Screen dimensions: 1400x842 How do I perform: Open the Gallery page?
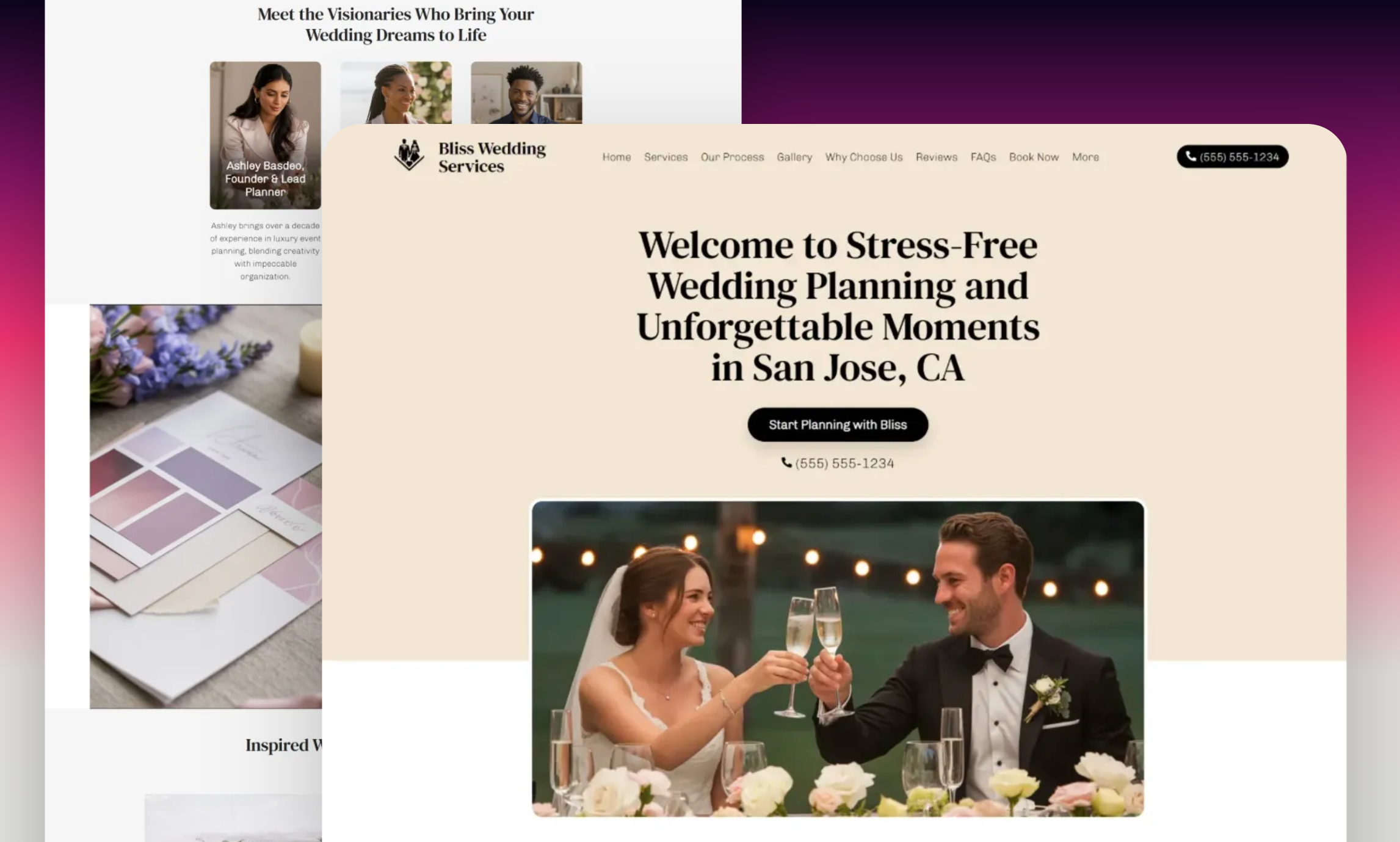coord(794,158)
